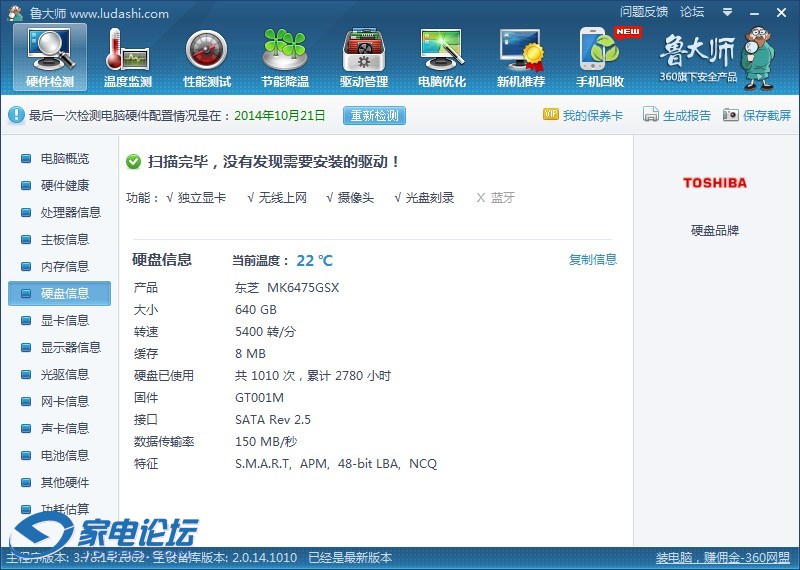
Task: Launch the 性能测试 performance test icon
Action: [x=206, y=55]
